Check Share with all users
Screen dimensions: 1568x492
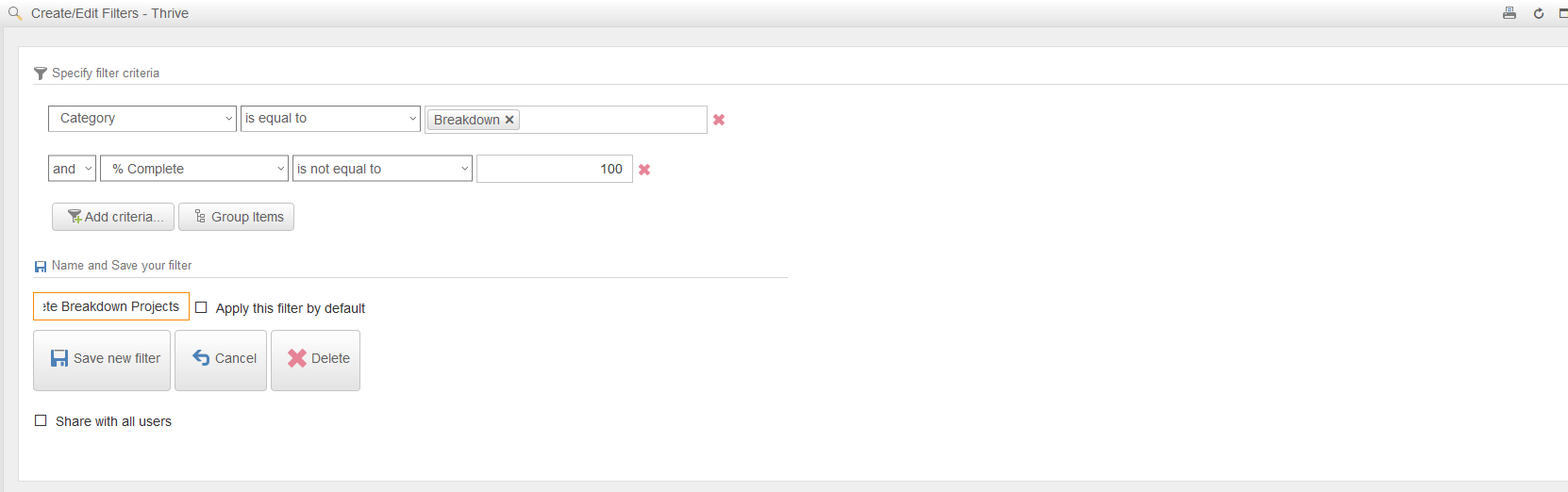pyautogui.click(x=41, y=420)
